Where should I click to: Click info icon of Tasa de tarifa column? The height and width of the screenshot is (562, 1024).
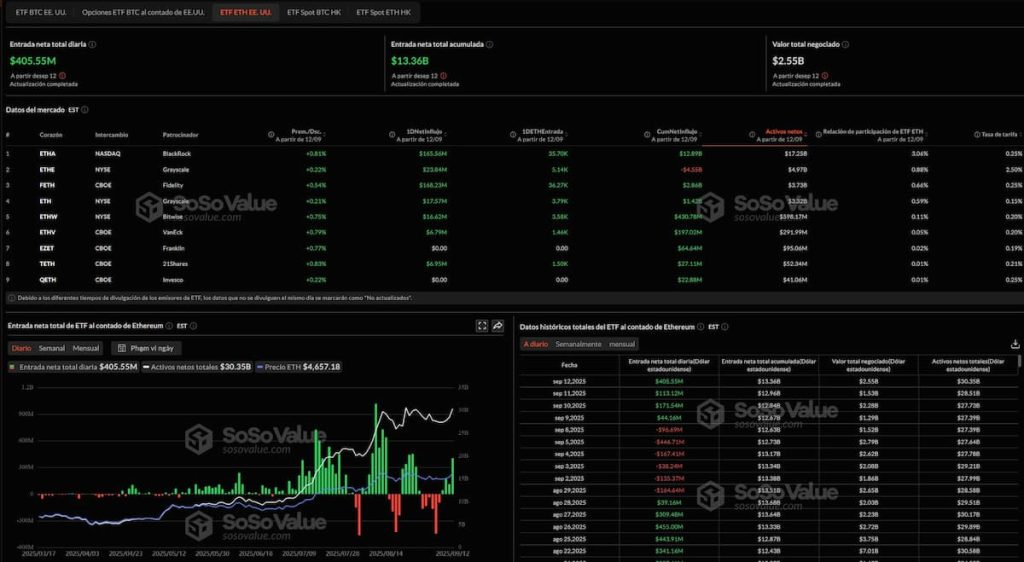(977, 134)
